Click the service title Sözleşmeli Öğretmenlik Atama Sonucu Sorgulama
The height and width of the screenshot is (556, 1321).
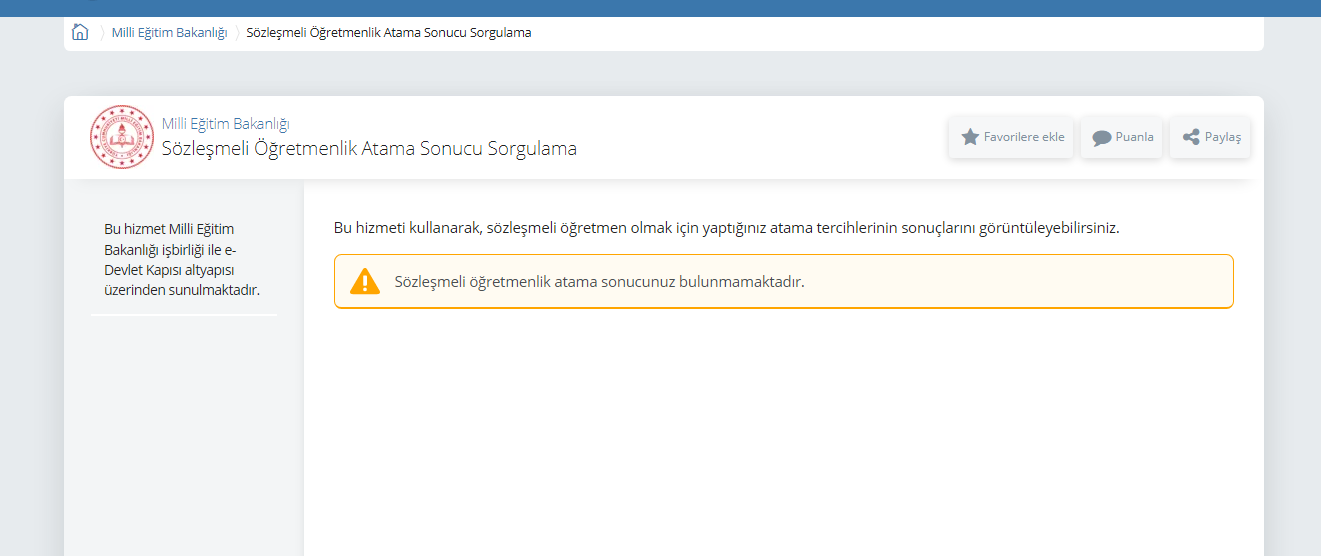(x=369, y=149)
